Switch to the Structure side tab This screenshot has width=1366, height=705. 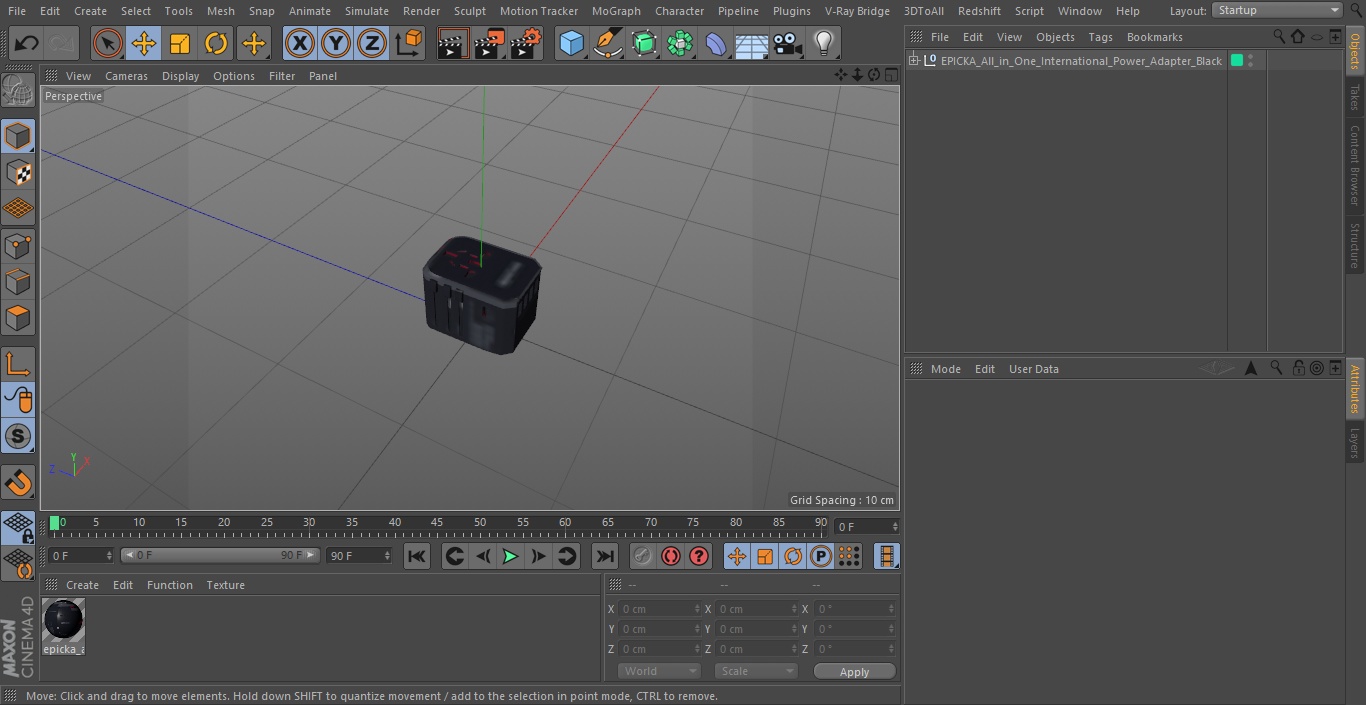click(1355, 245)
